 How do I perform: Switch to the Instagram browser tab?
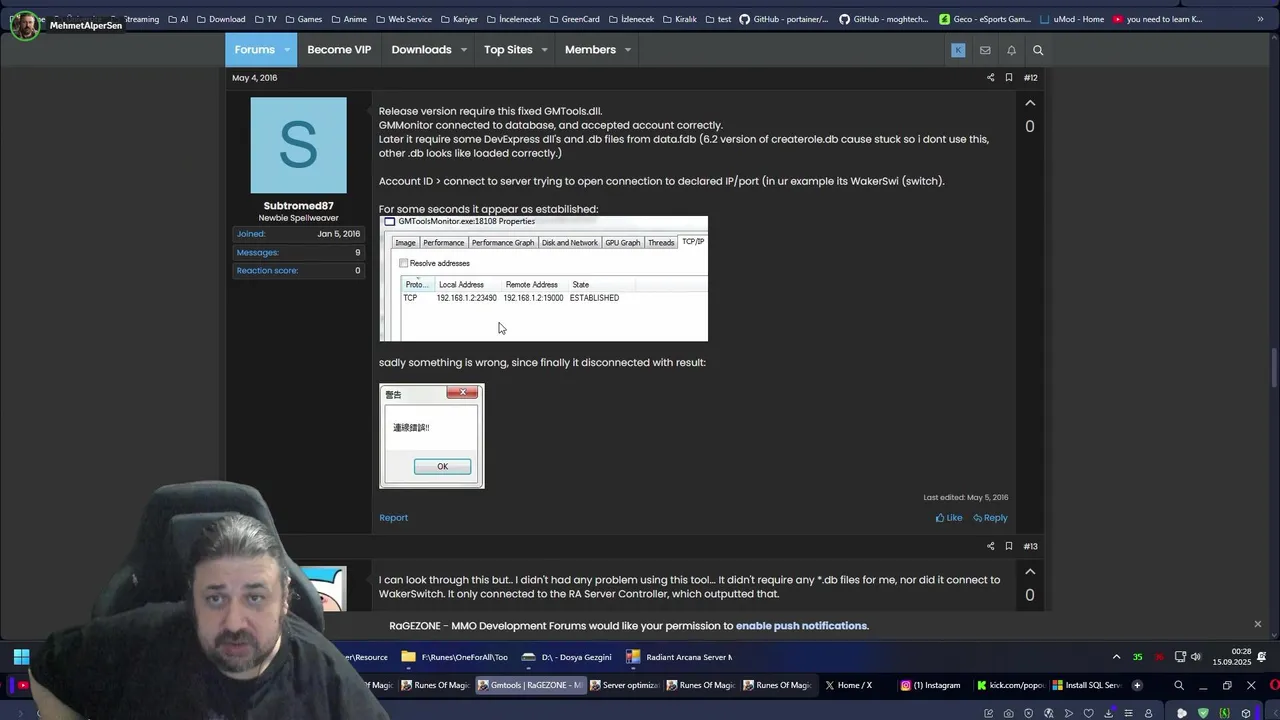tap(930, 685)
